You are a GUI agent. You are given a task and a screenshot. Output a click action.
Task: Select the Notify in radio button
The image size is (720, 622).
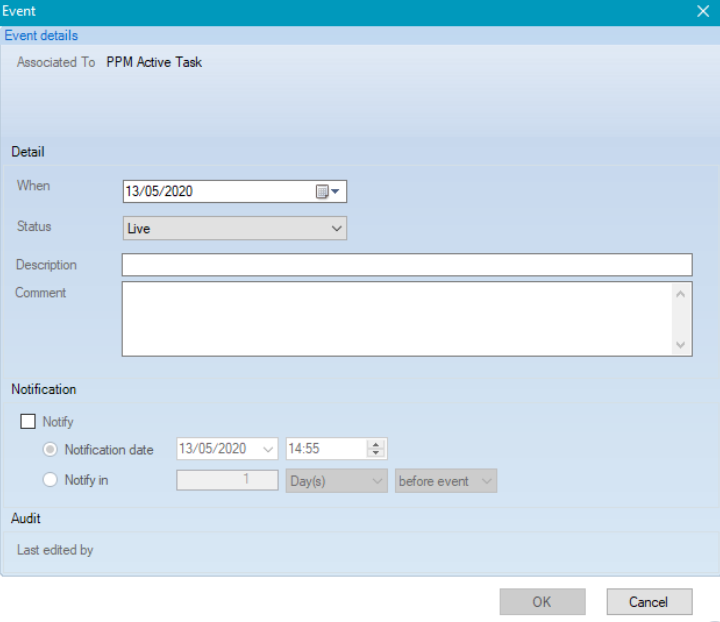[x=51, y=480]
